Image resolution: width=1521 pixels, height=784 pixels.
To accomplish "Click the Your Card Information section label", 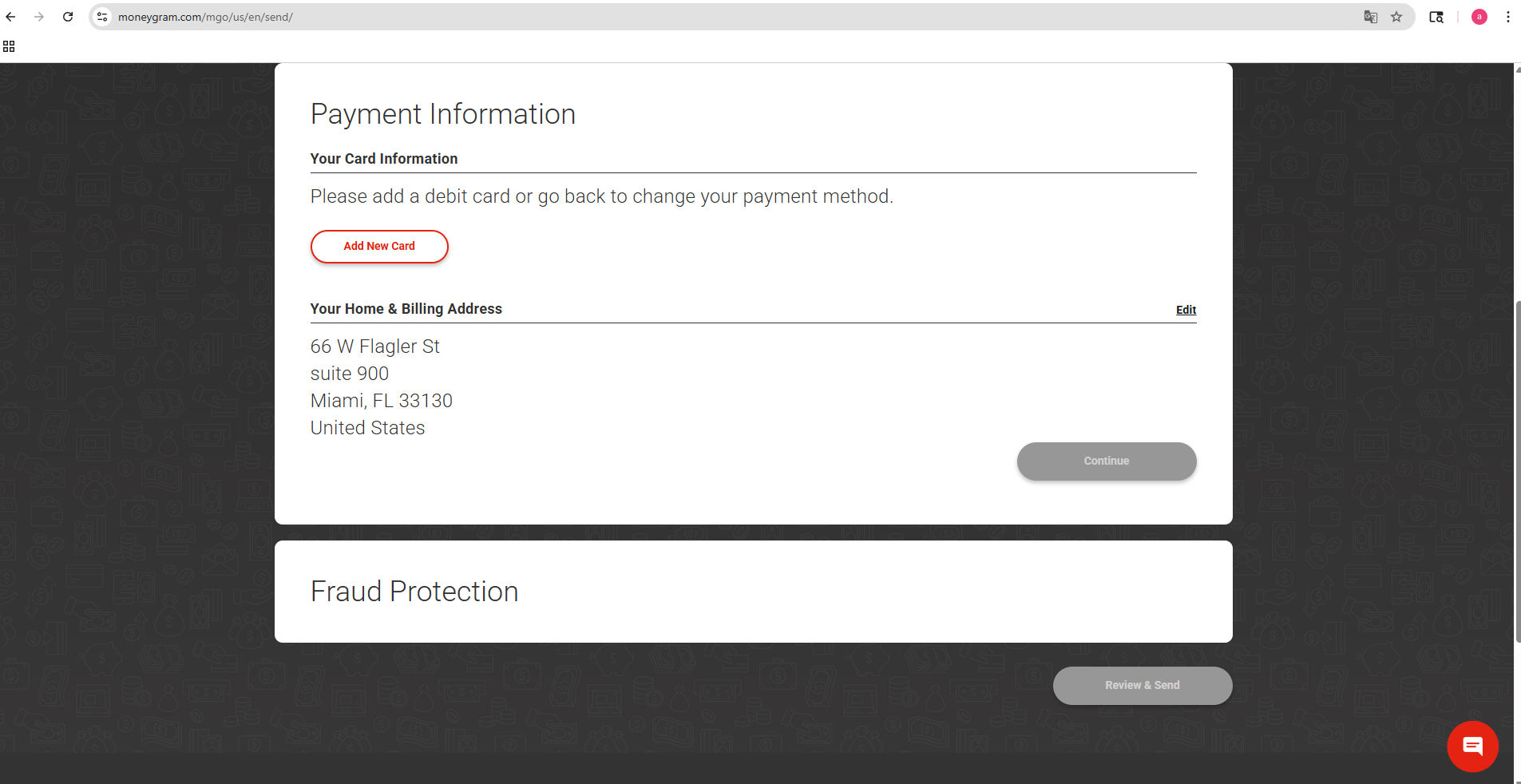I will (x=384, y=159).
